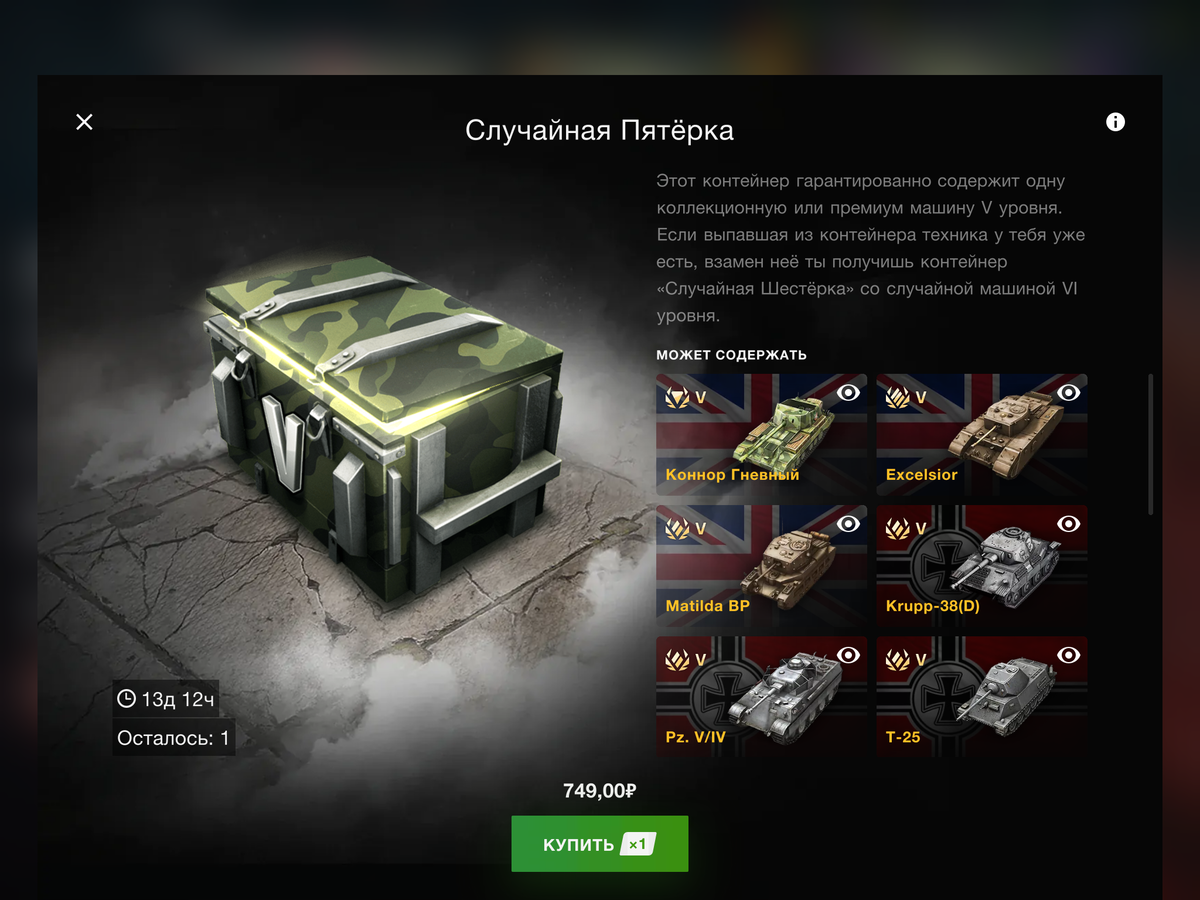
Task: Click the eye icon on Excelsior card
Action: pyautogui.click(x=1069, y=393)
